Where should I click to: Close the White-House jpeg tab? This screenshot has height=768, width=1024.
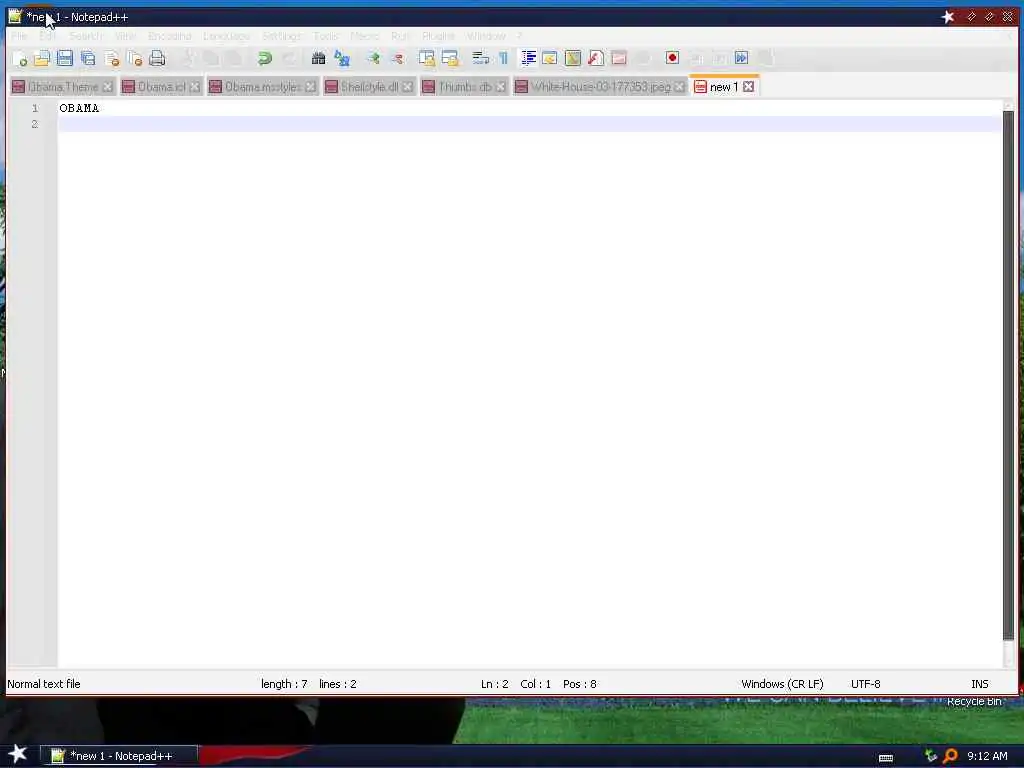pyautogui.click(x=679, y=87)
